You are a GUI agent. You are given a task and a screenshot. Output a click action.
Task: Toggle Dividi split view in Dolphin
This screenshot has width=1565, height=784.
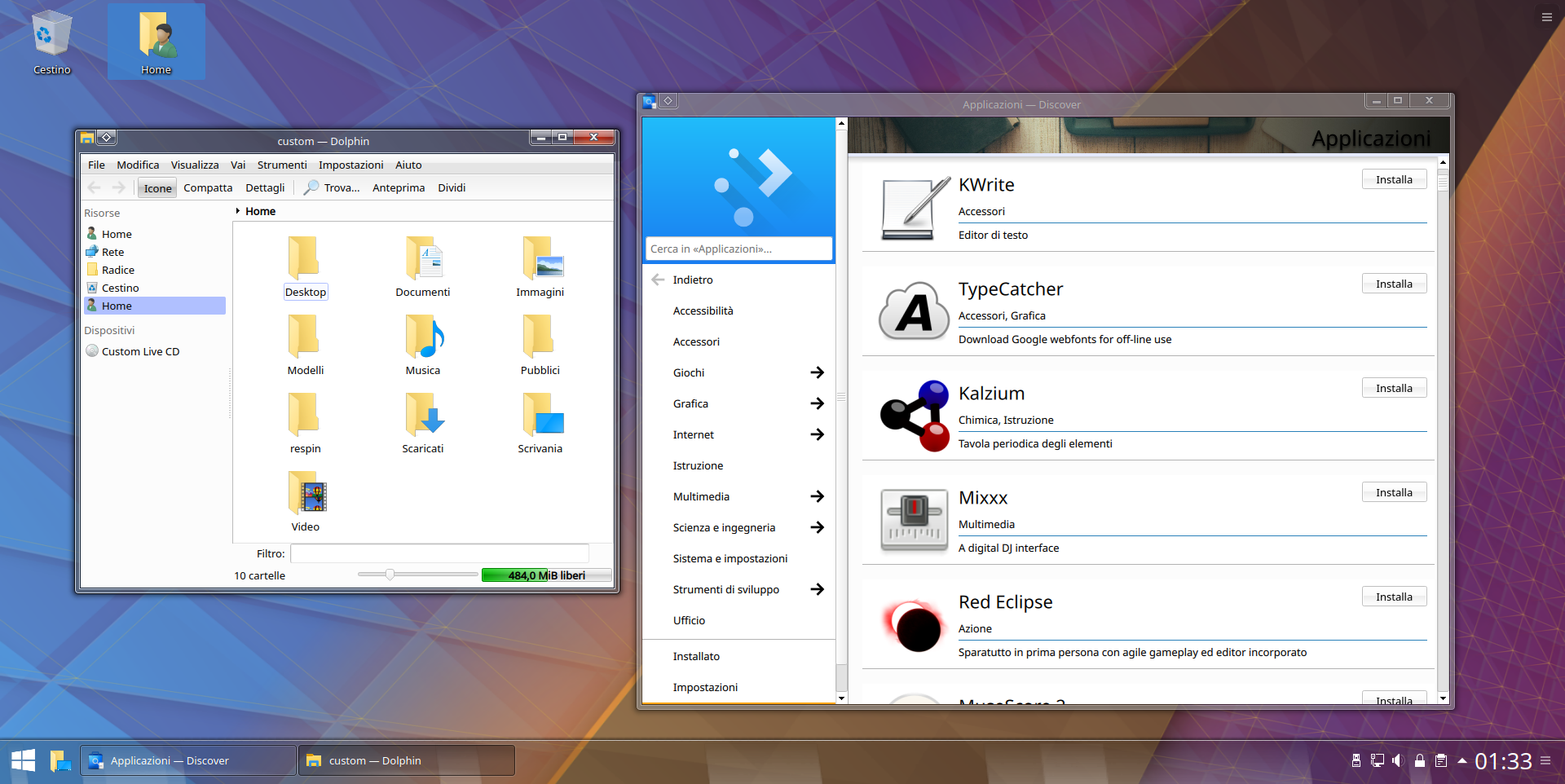click(452, 188)
